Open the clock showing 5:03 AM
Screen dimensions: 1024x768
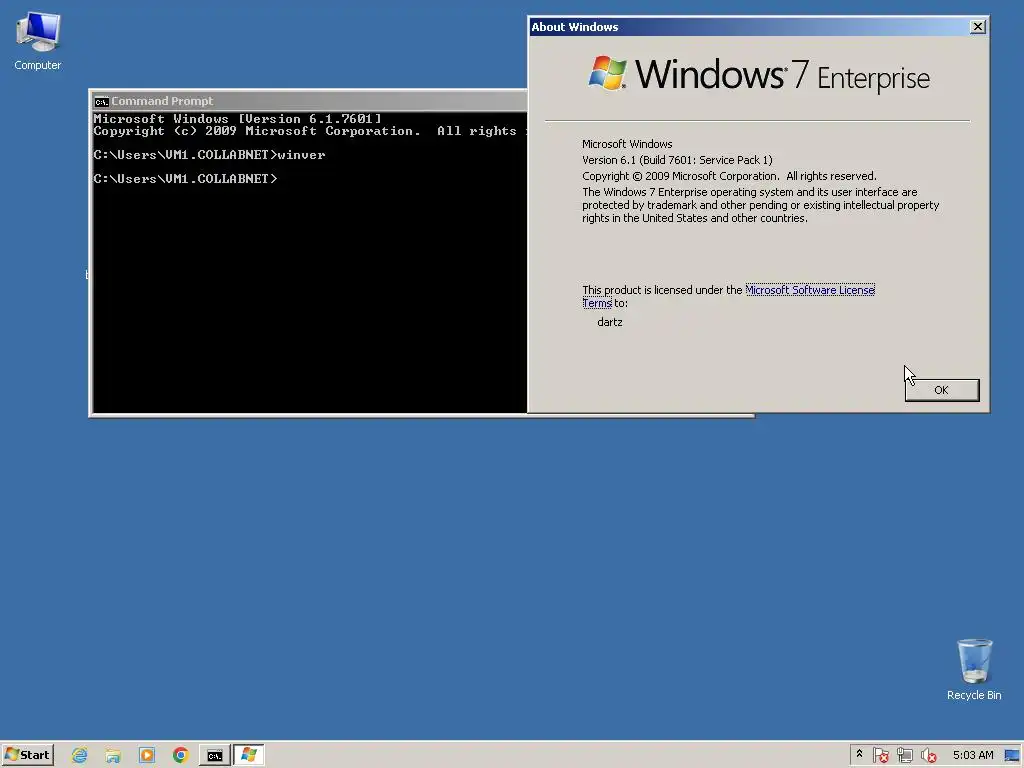(972, 755)
